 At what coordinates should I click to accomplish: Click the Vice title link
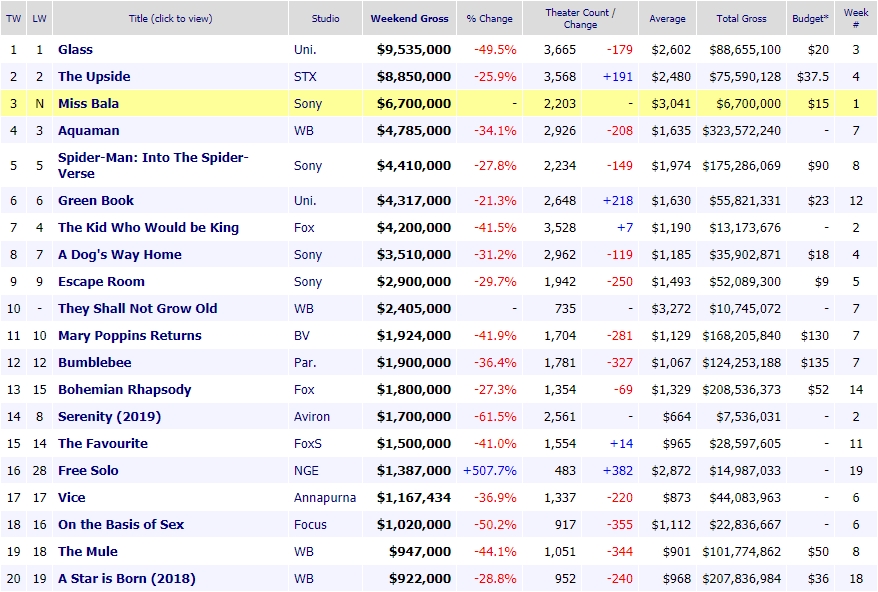pyautogui.click(x=72, y=497)
